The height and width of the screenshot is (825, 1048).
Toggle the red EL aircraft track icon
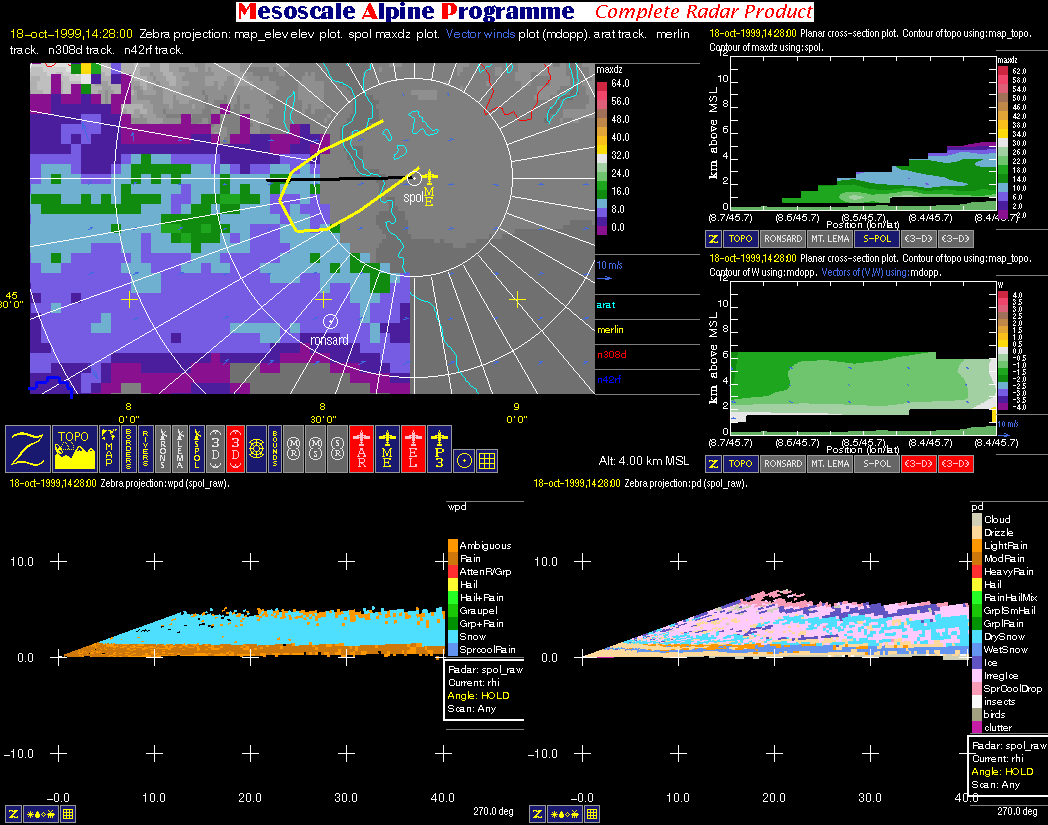pos(413,449)
